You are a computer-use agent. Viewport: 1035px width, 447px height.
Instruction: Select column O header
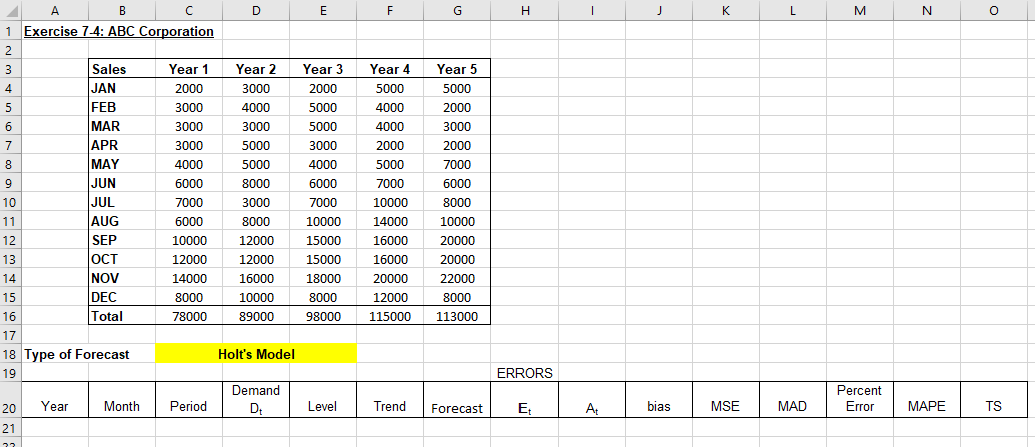coord(994,11)
